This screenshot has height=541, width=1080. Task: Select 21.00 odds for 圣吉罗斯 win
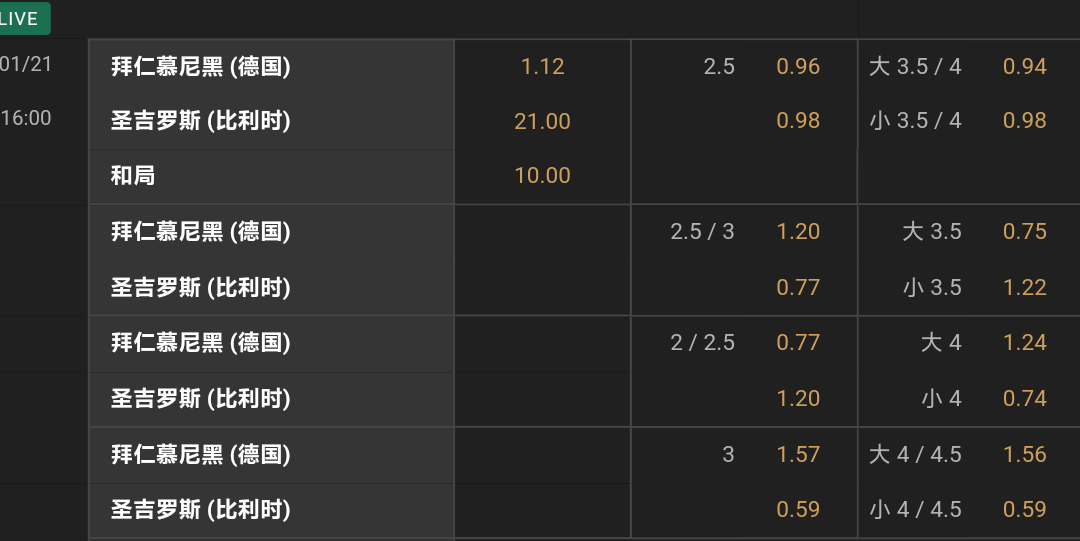[542, 122]
